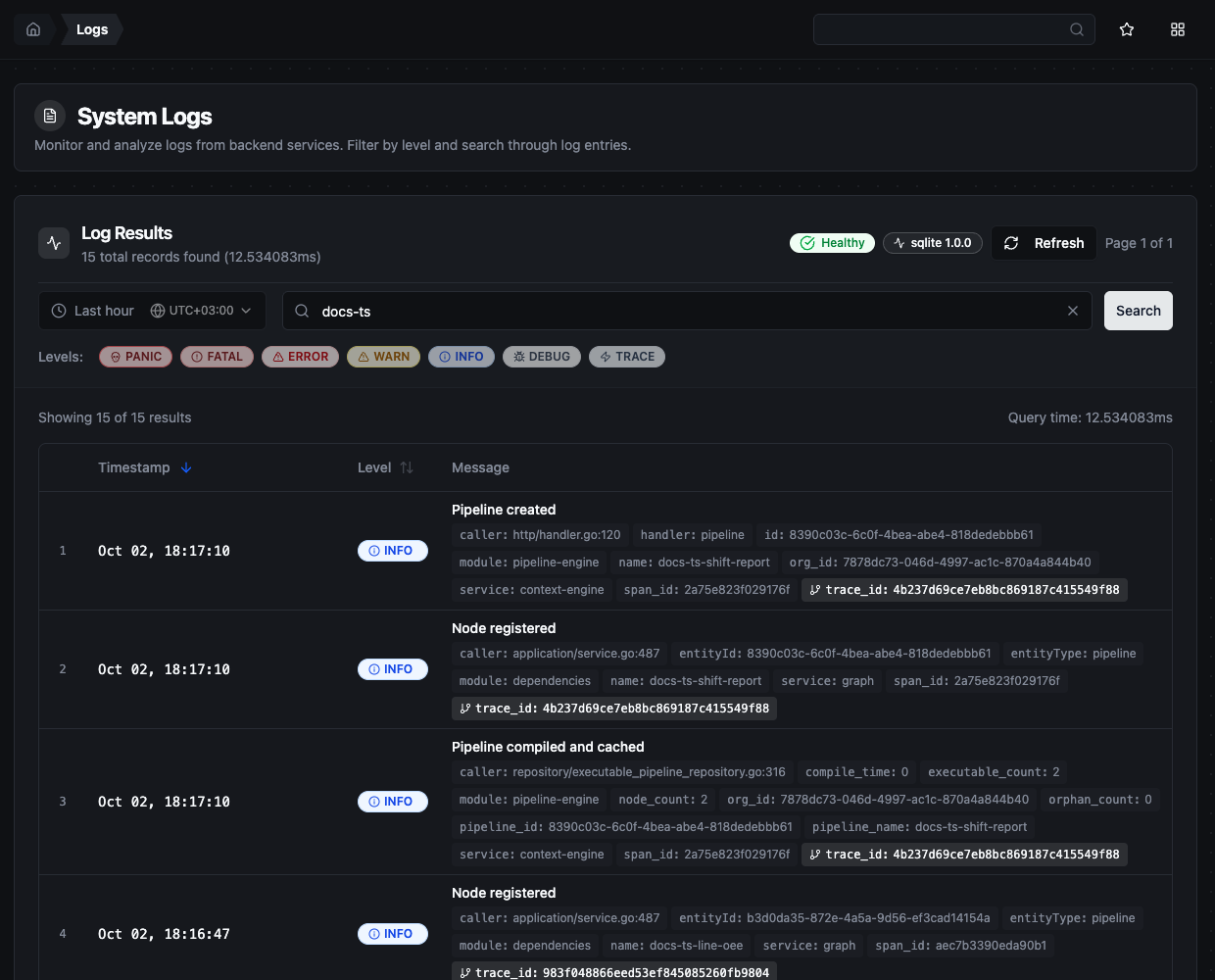Click 'handler: pipeline' tag
1215x980 pixels.
[693, 535]
